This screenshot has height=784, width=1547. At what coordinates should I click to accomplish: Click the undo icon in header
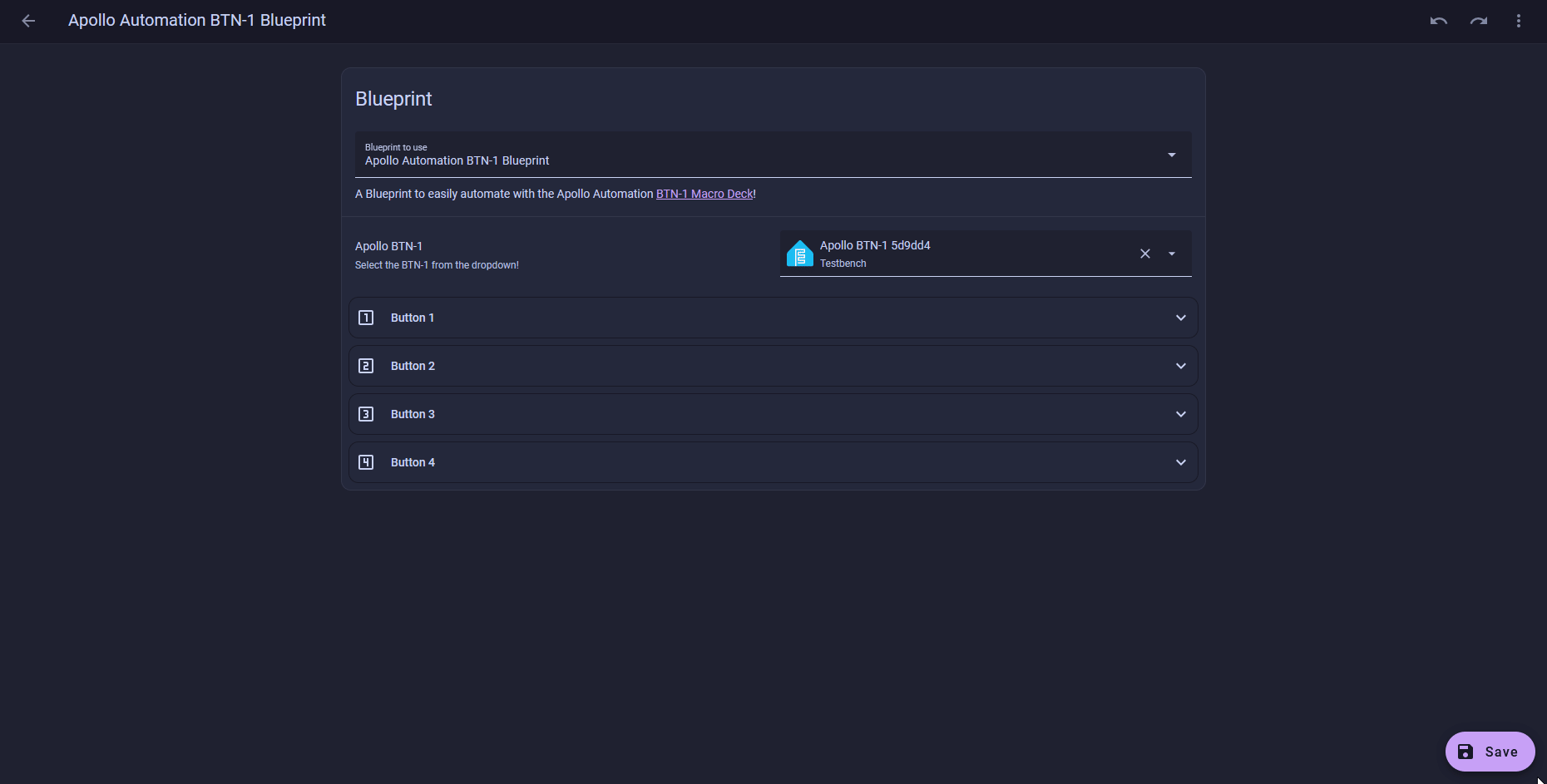point(1438,21)
